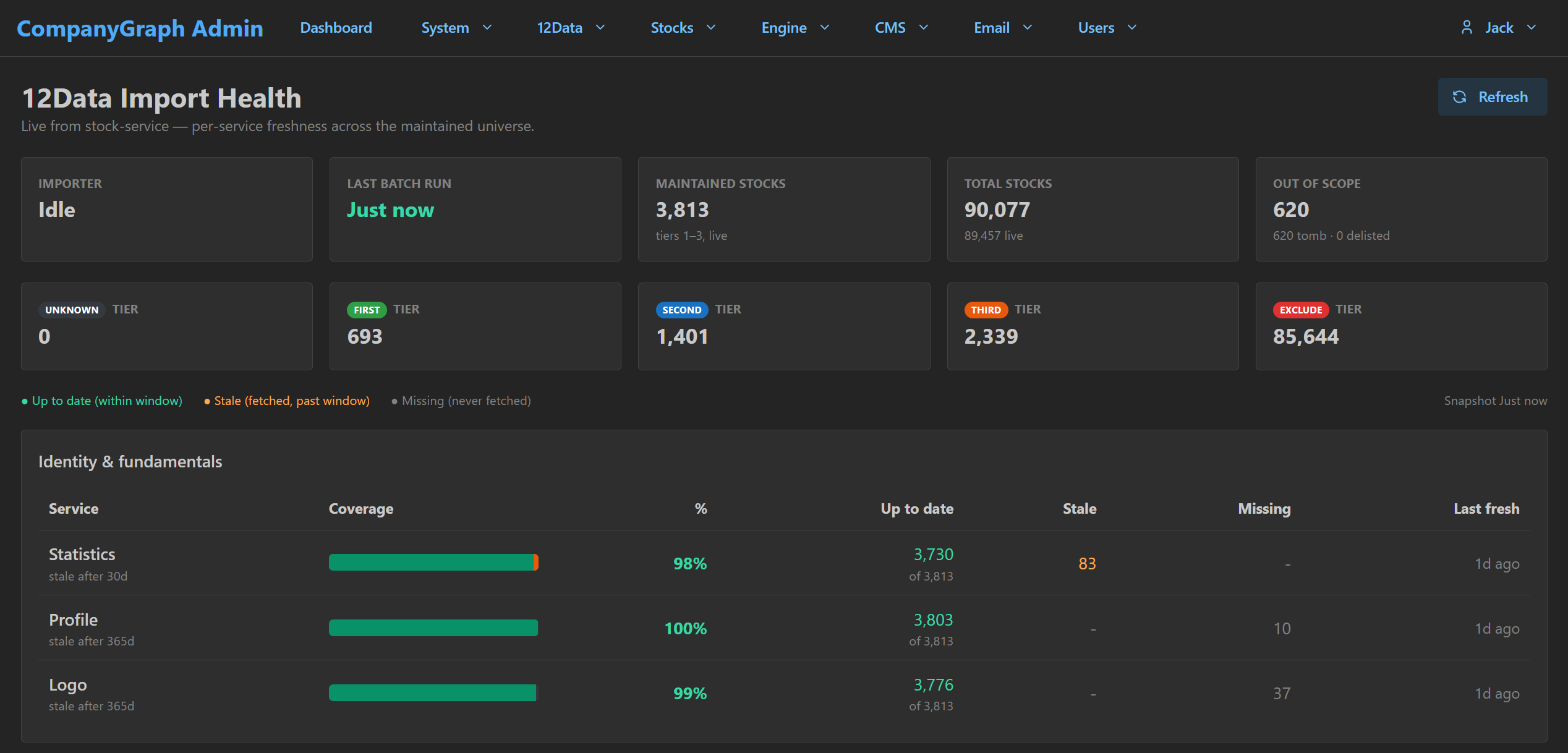Click the CompanyGraph Admin logo link
1568x753 pixels.
click(140, 28)
